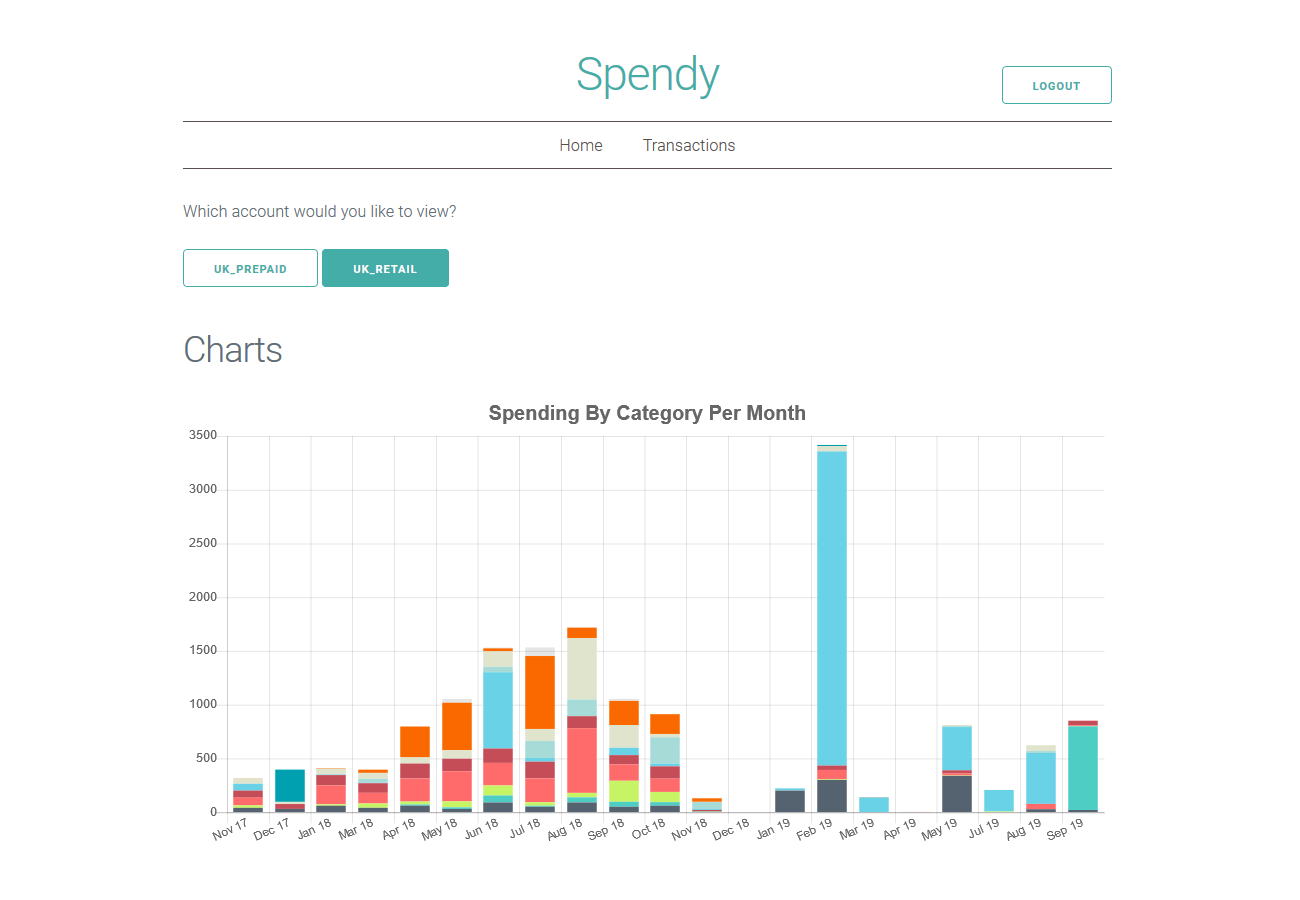
Task: Select the UK_PREPAID account
Action: (x=250, y=268)
